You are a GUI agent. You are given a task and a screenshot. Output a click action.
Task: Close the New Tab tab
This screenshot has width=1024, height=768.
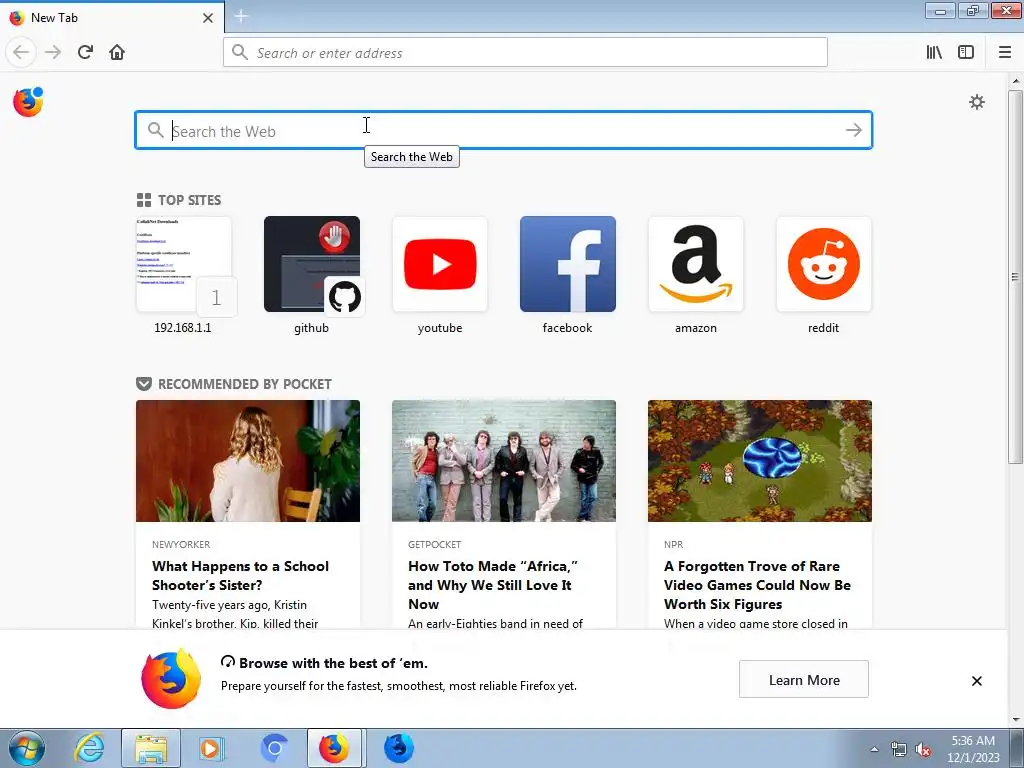point(208,18)
